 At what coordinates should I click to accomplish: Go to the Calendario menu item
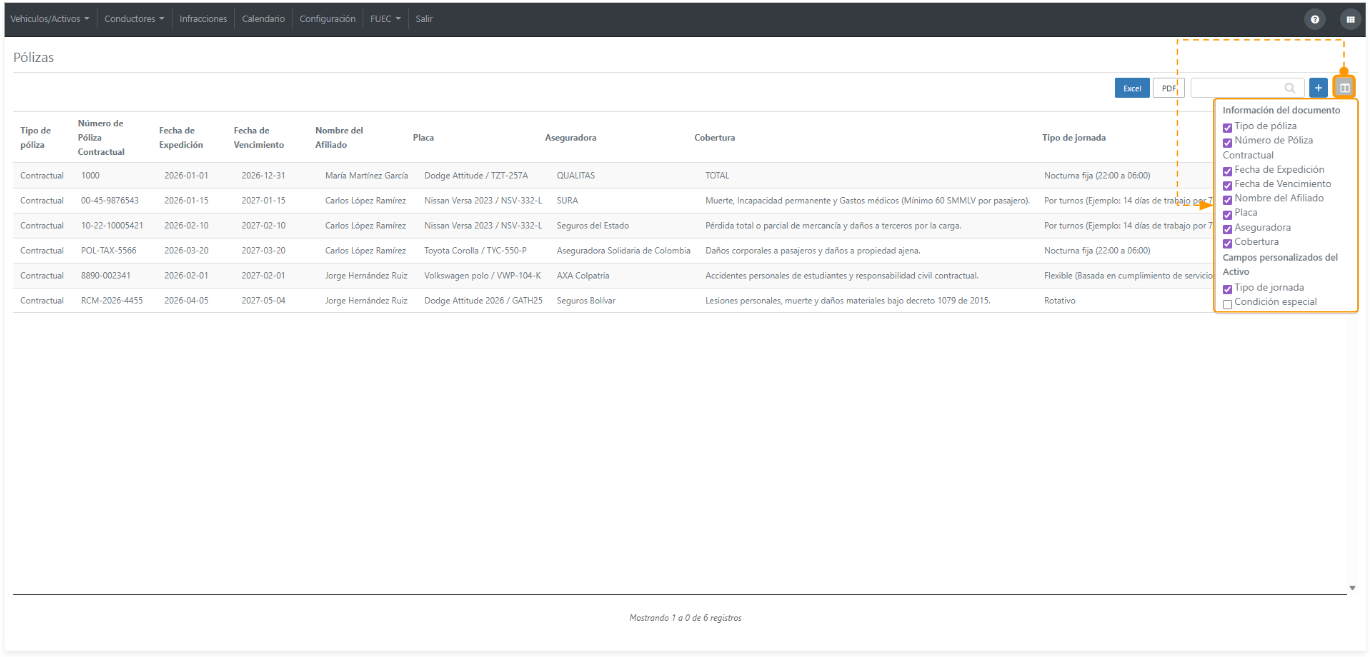[x=263, y=19]
